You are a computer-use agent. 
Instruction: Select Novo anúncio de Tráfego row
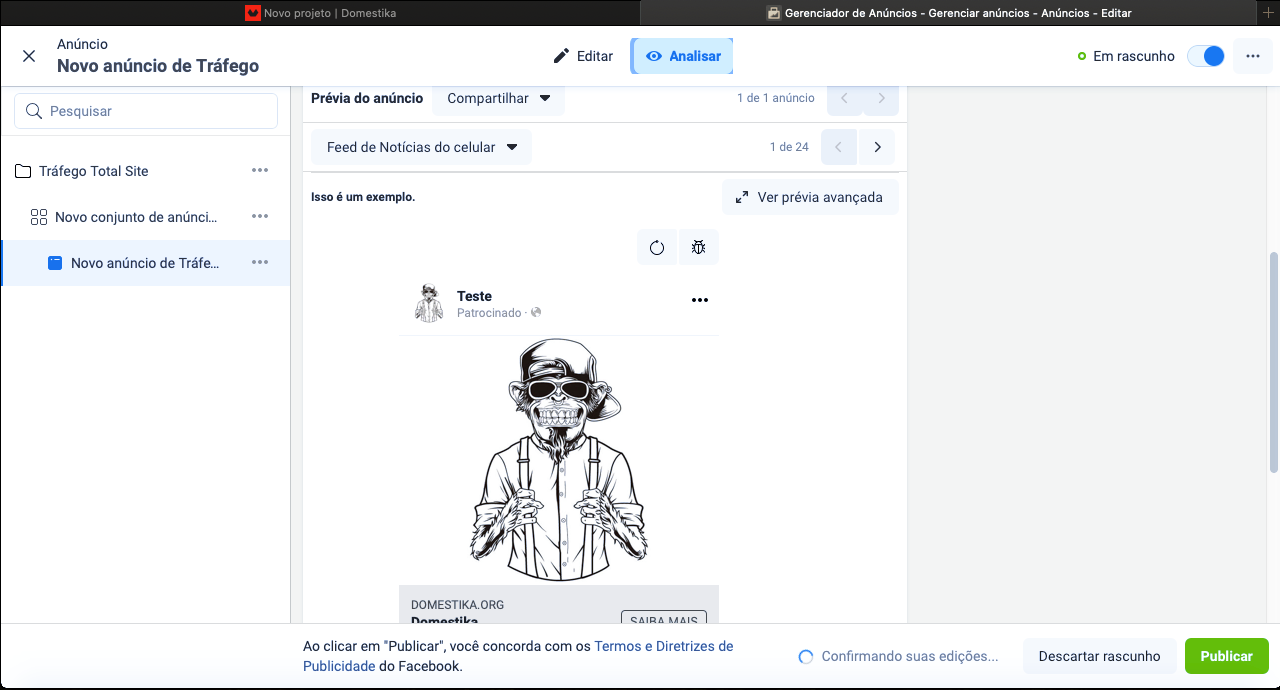145,263
